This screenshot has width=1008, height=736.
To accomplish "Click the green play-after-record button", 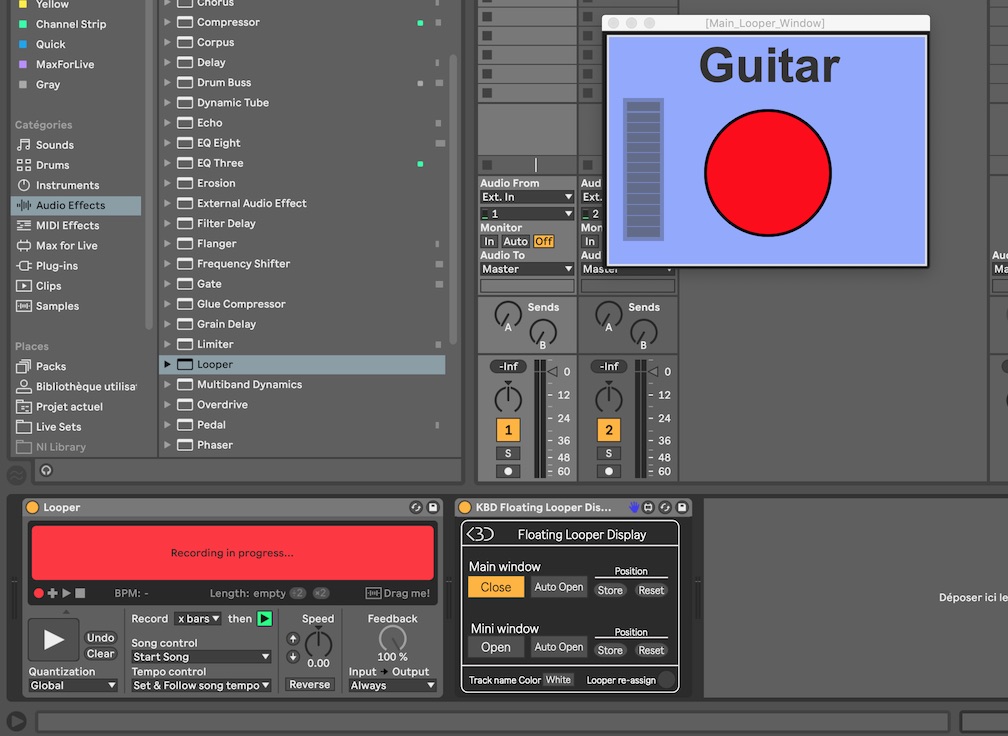I will pyautogui.click(x=264, y=619).
